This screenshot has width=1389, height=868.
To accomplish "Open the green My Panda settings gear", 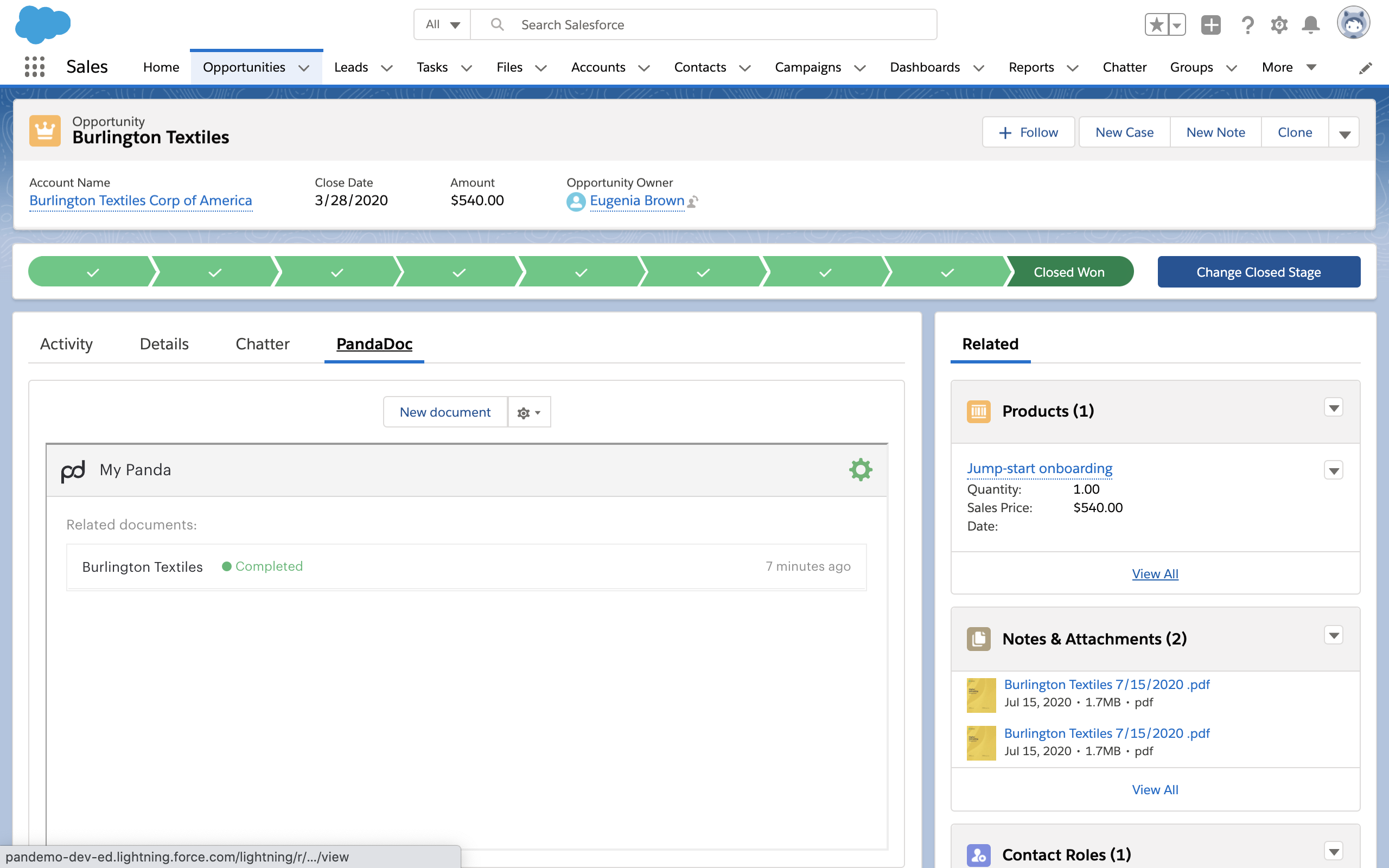I will coord(861,470).
